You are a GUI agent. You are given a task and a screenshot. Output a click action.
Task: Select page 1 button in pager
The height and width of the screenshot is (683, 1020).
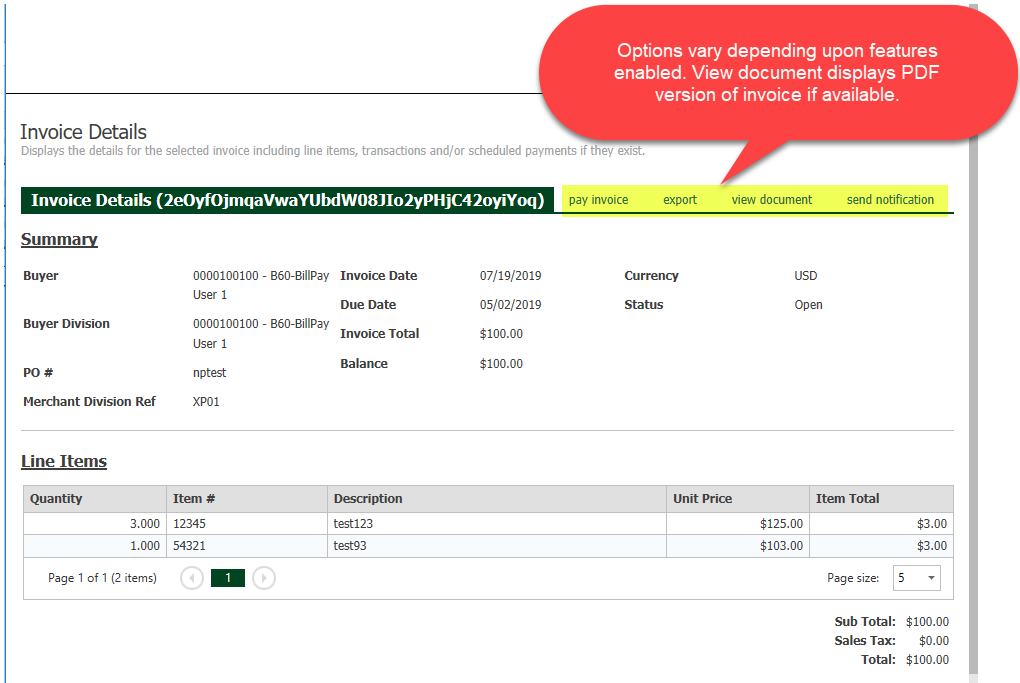(228, 578)
